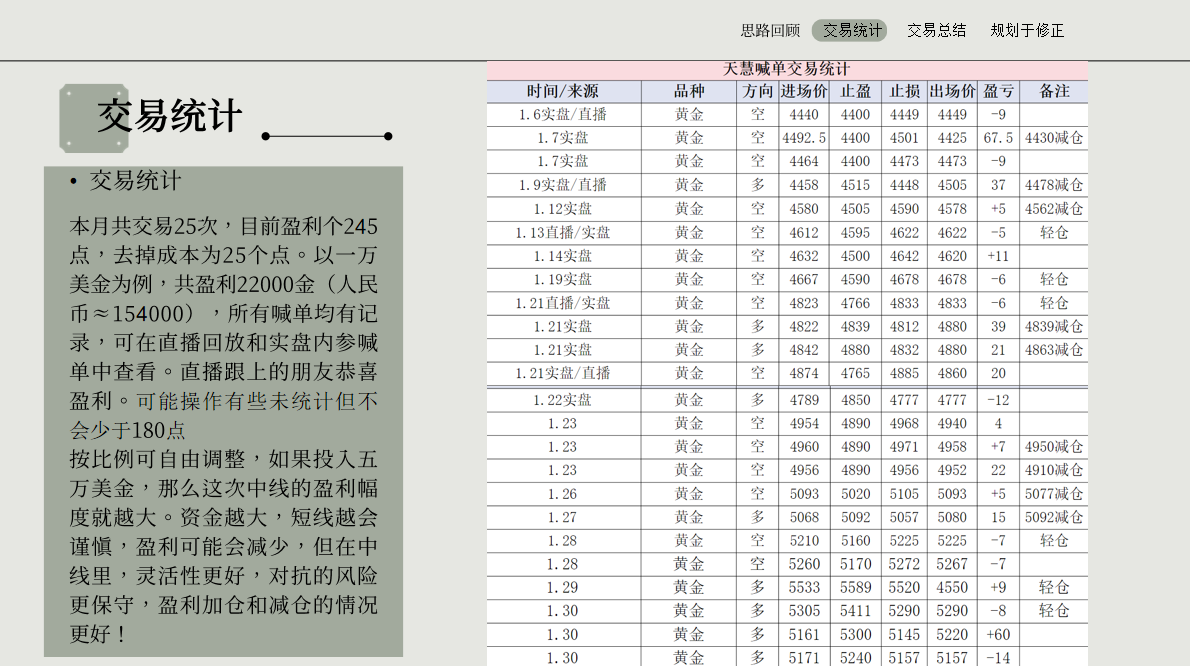
Task: Click entry price 5171 cell
Action: [x=804, y=658]
